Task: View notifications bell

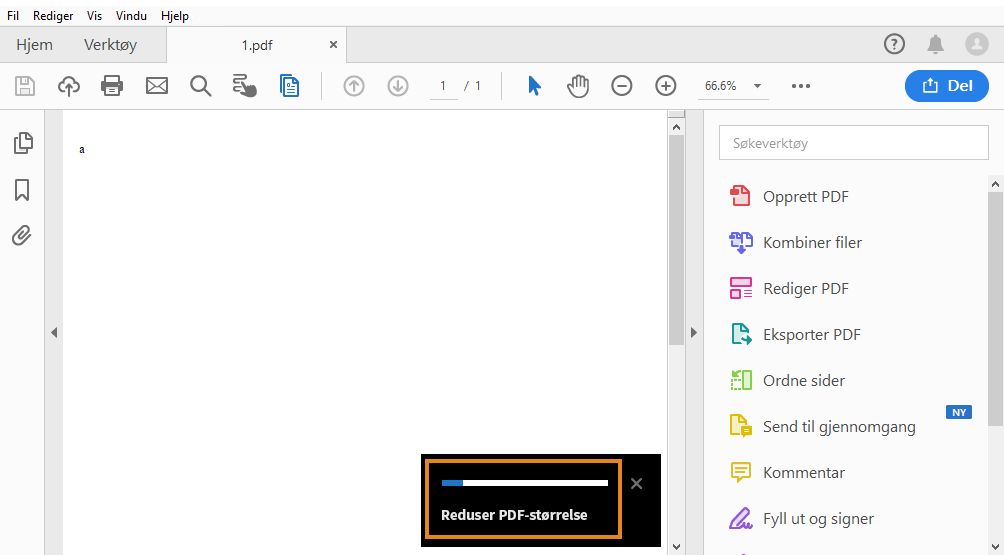Action: 935,44
